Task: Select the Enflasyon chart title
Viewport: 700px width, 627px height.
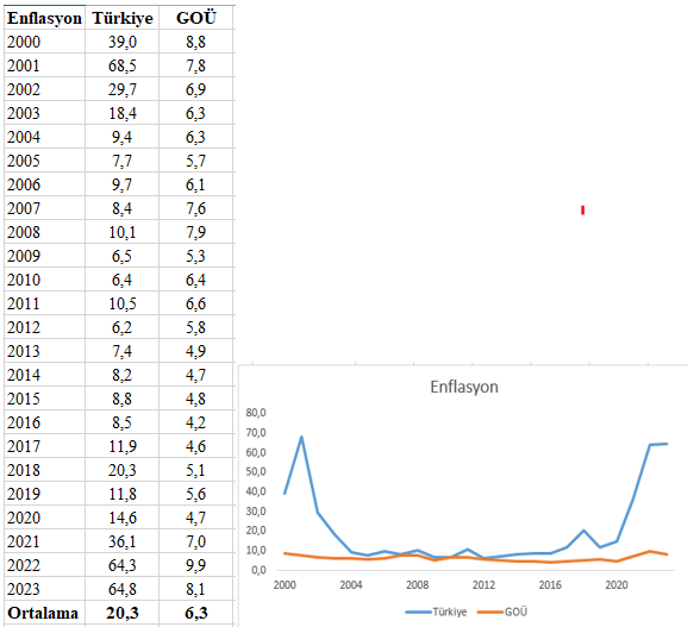Action: tap(463, 387)
